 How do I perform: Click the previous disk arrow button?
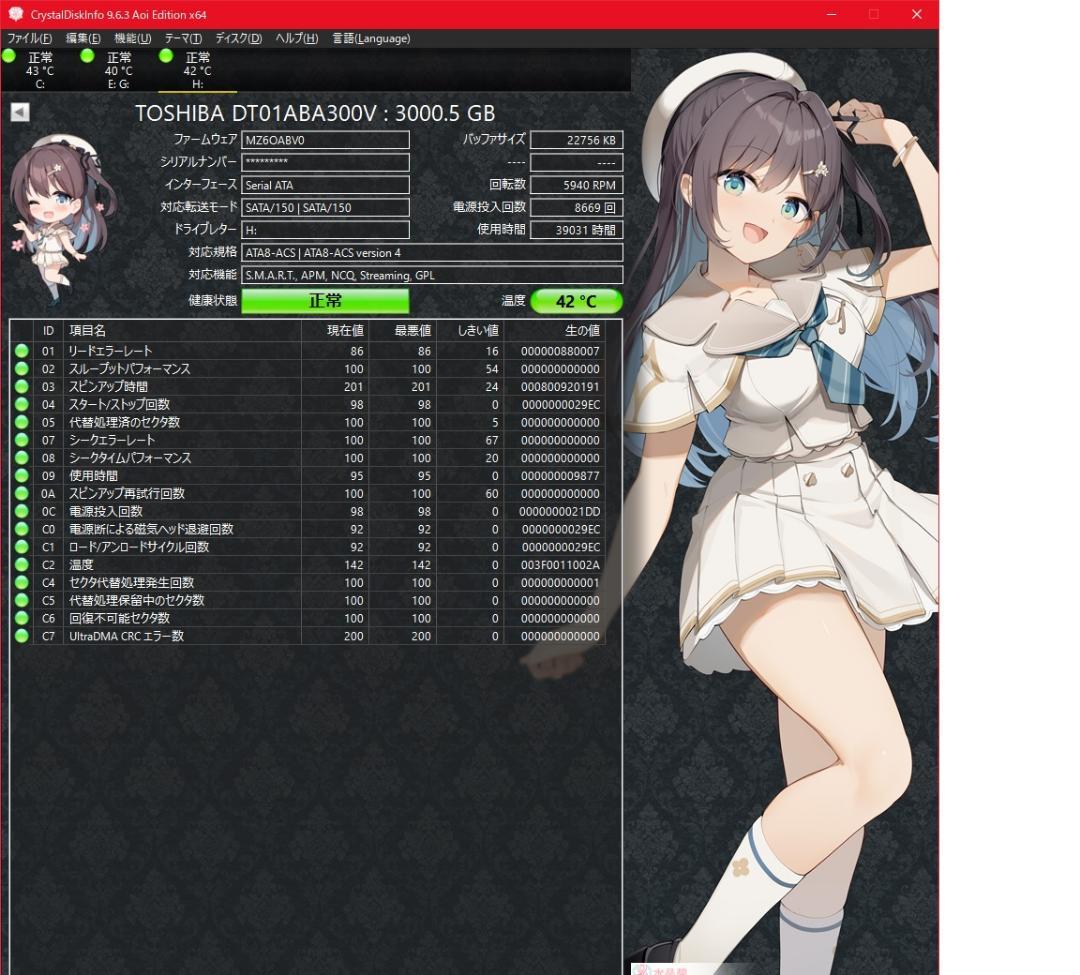[x=18, y=112]
